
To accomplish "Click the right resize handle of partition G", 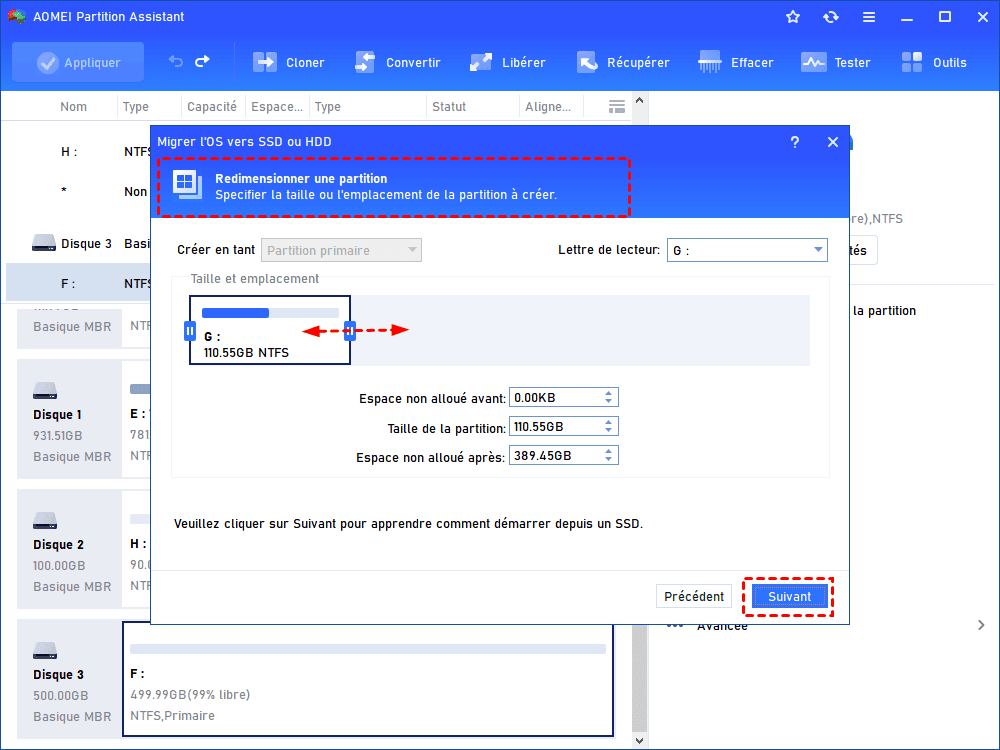I will click(x=349, y=331).
